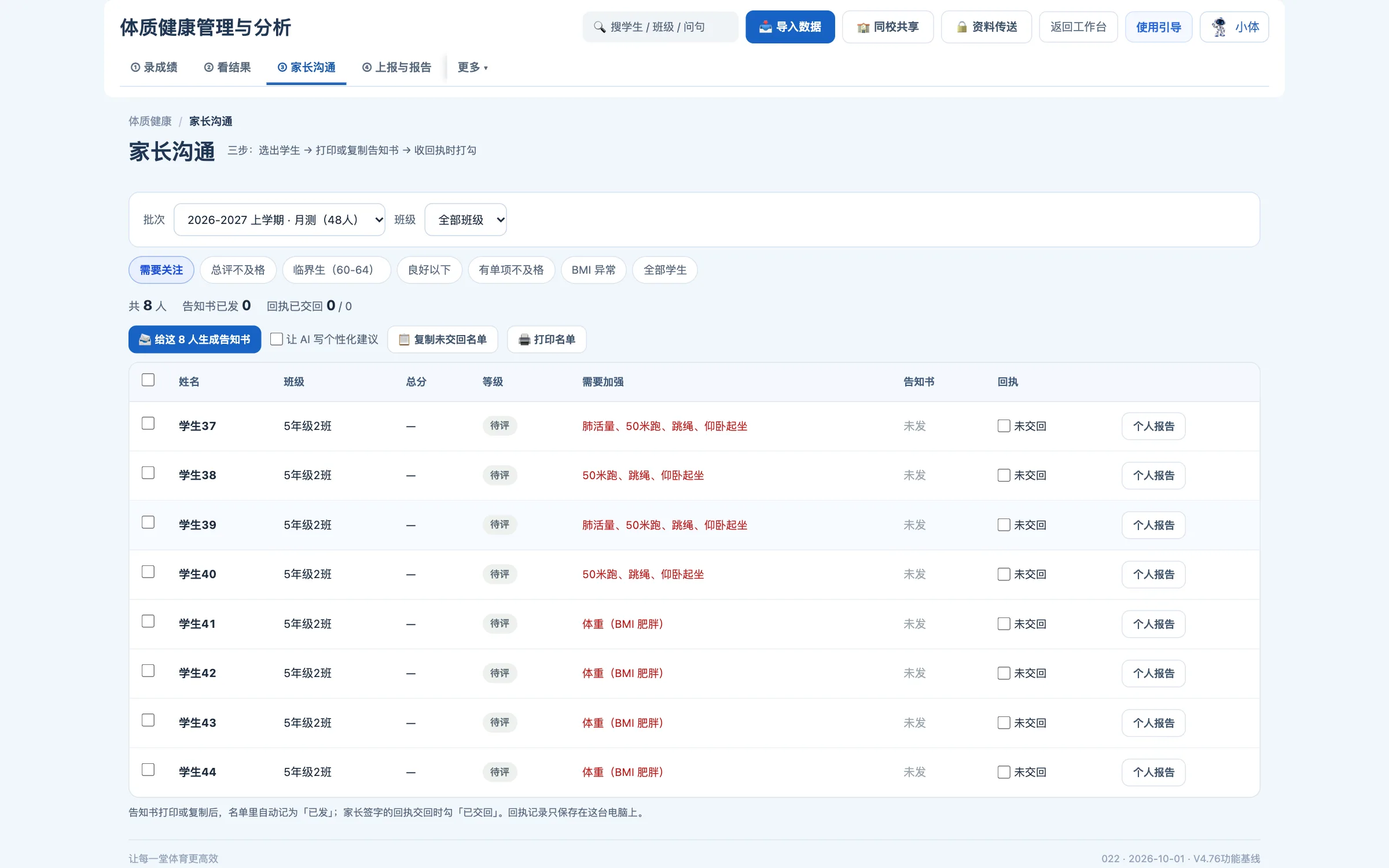
Task: Expand the 更多 menu
Action: (x=472, y=68)
